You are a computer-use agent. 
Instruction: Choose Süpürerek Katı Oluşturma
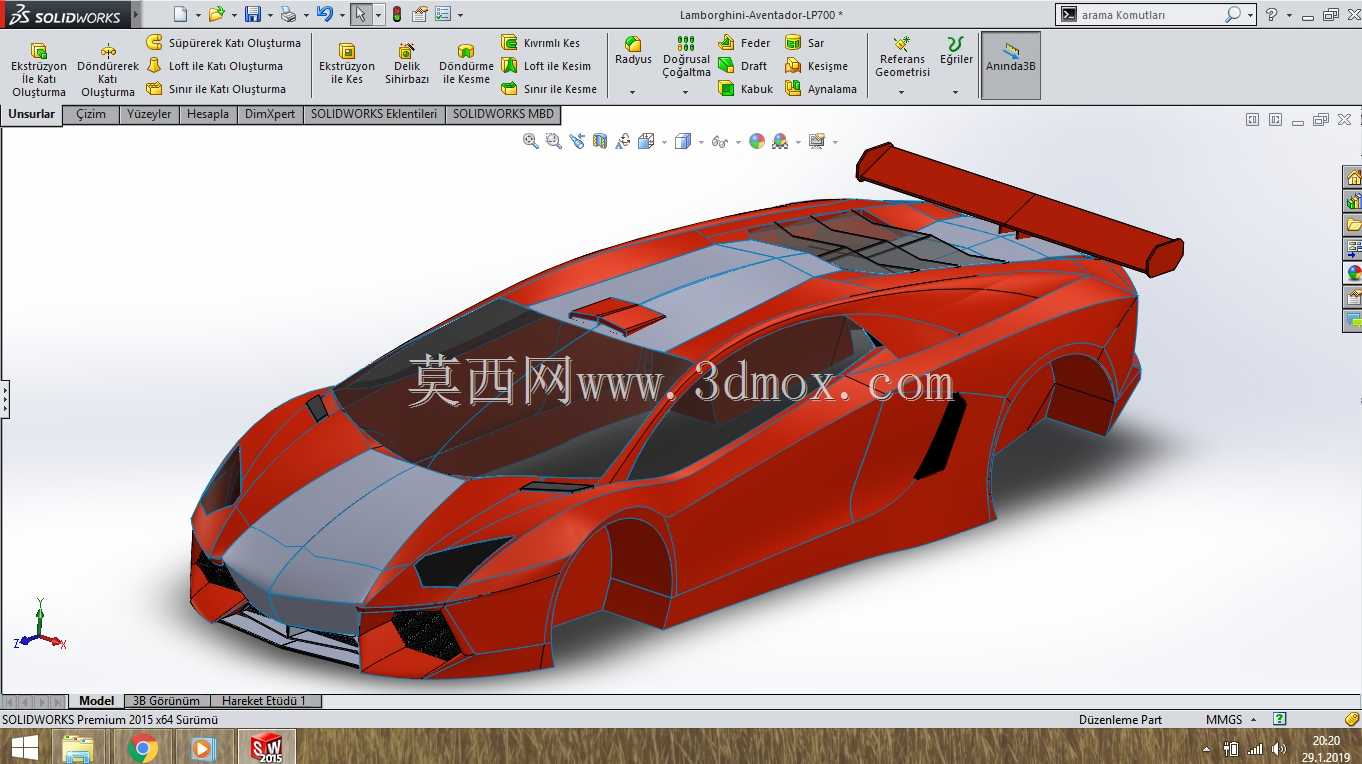pyautogui.click(x=223, y=43)
